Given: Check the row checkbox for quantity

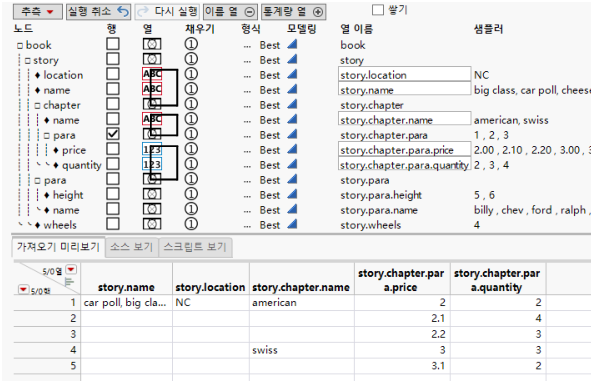Looking at the screenshot, I should (x=113, y=164).
